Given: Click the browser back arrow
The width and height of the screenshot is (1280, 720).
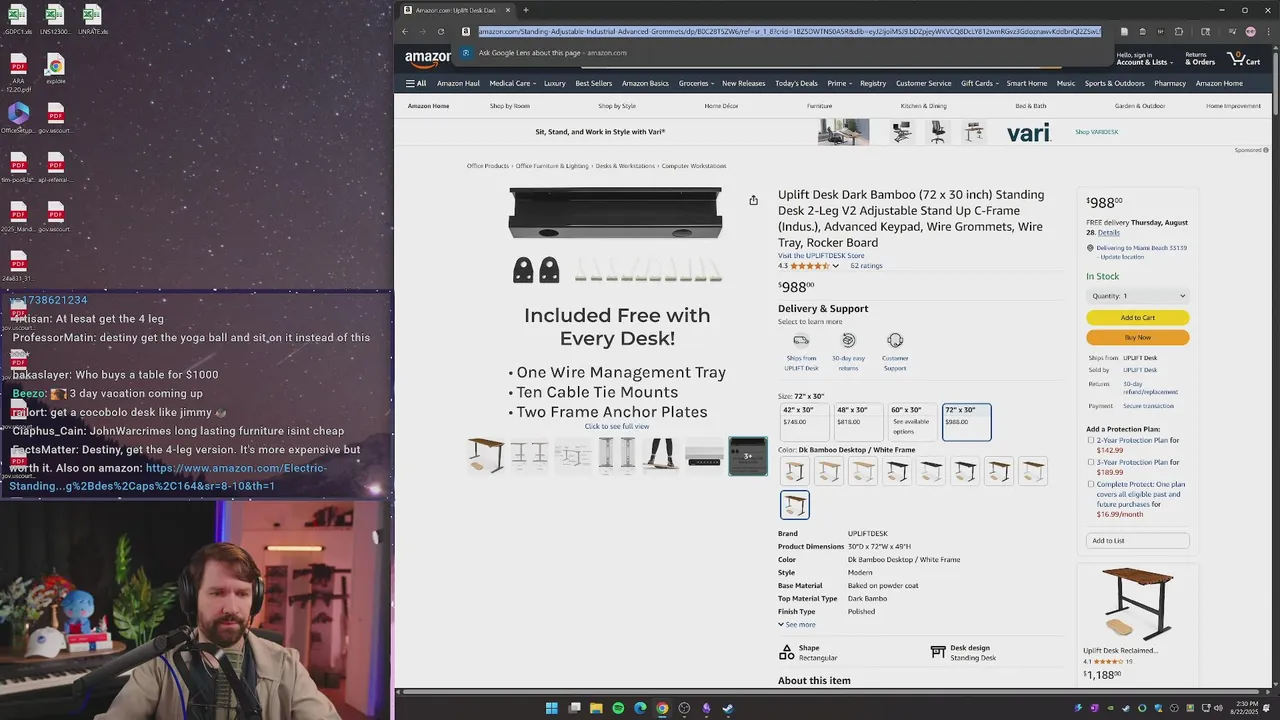Looking at the screenshot, I should pyautogui.click(x=405, y=31).
